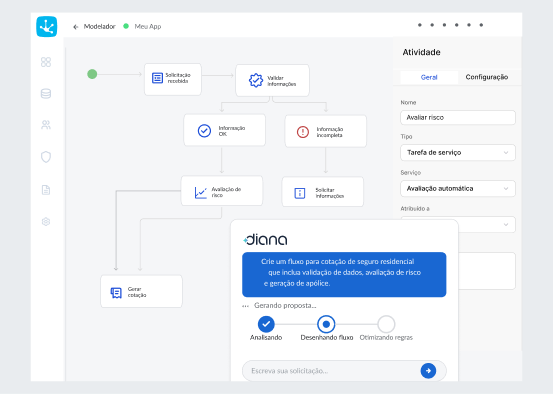The image size is (553, 394).
Task: Switch to the Configuração tab
Action: [487, 77]
